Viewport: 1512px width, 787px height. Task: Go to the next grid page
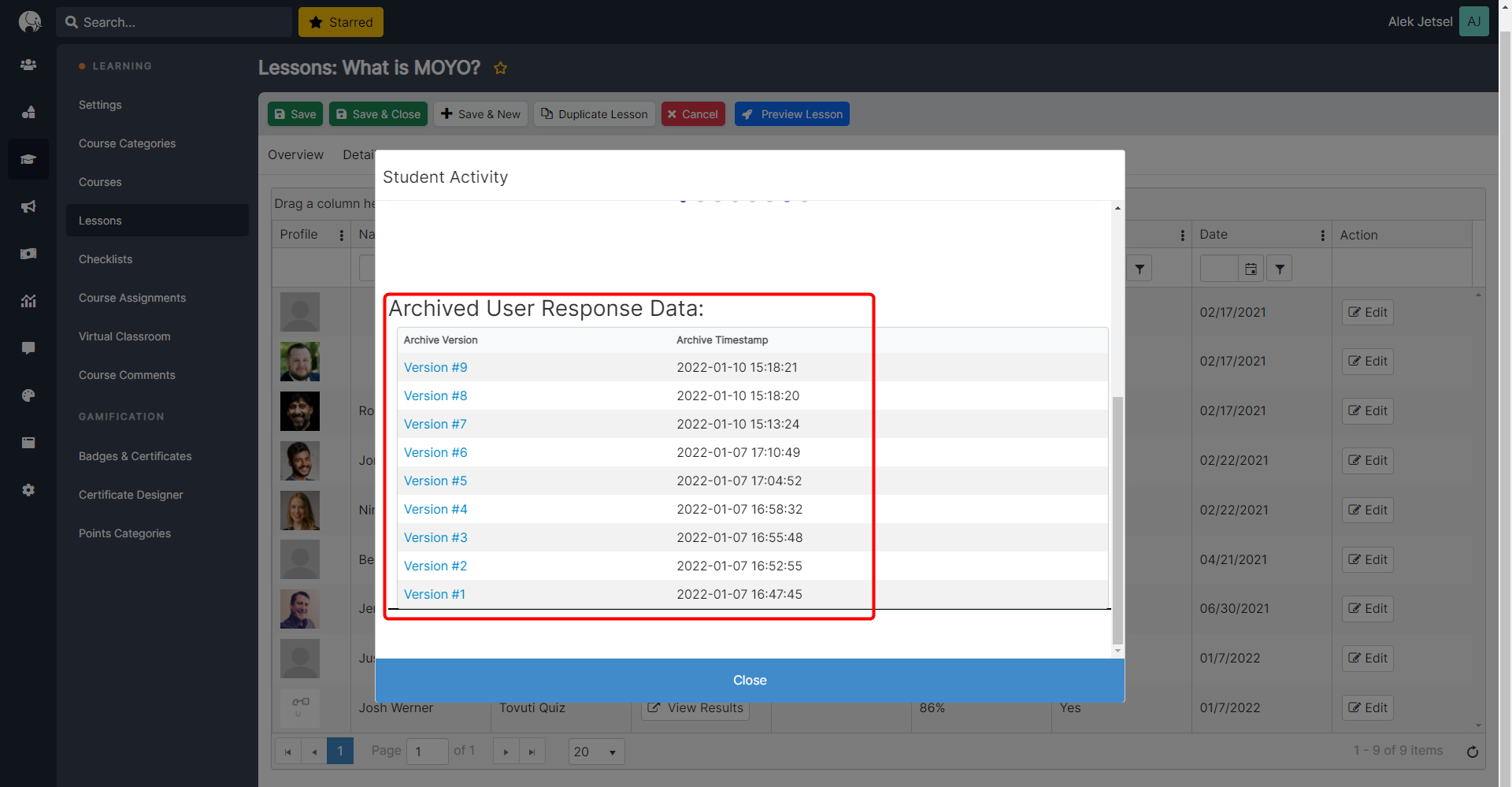click(506, 752)
